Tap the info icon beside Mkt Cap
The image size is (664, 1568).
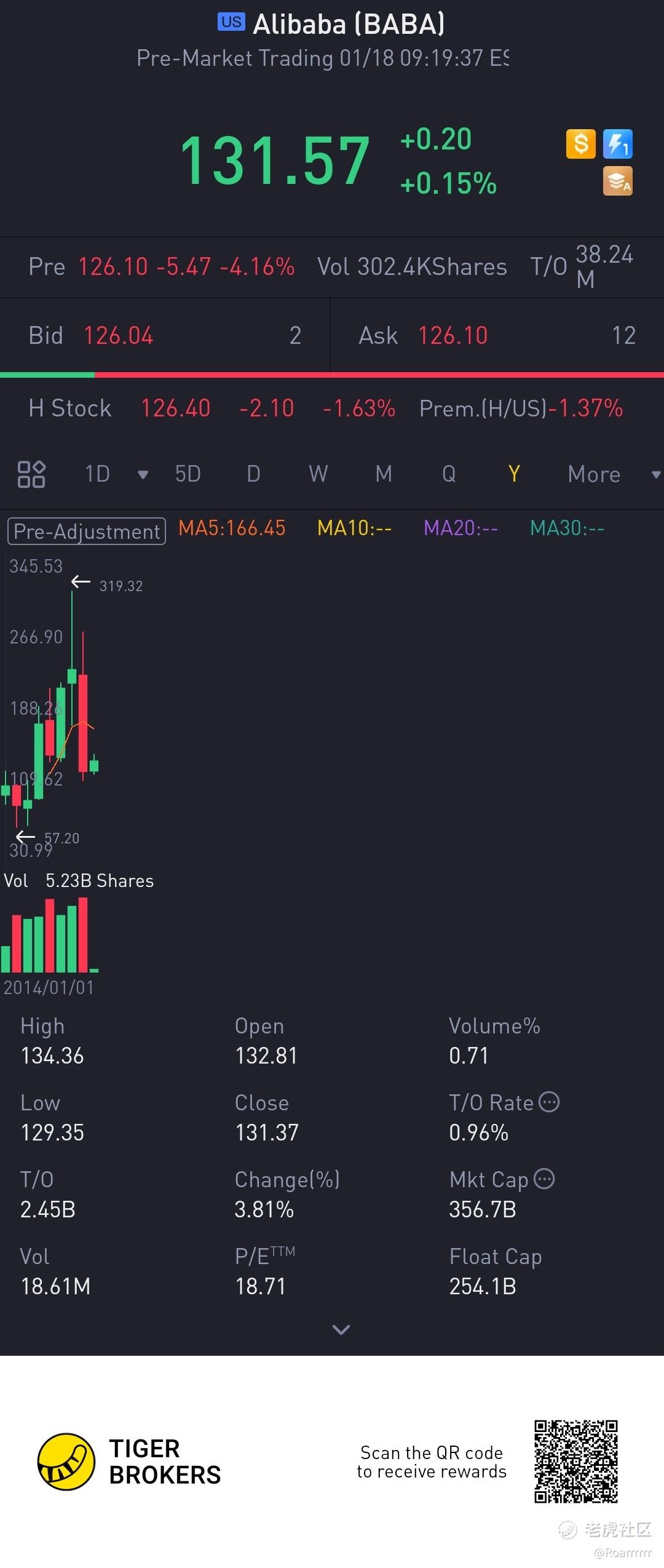tap(544, 1179)
